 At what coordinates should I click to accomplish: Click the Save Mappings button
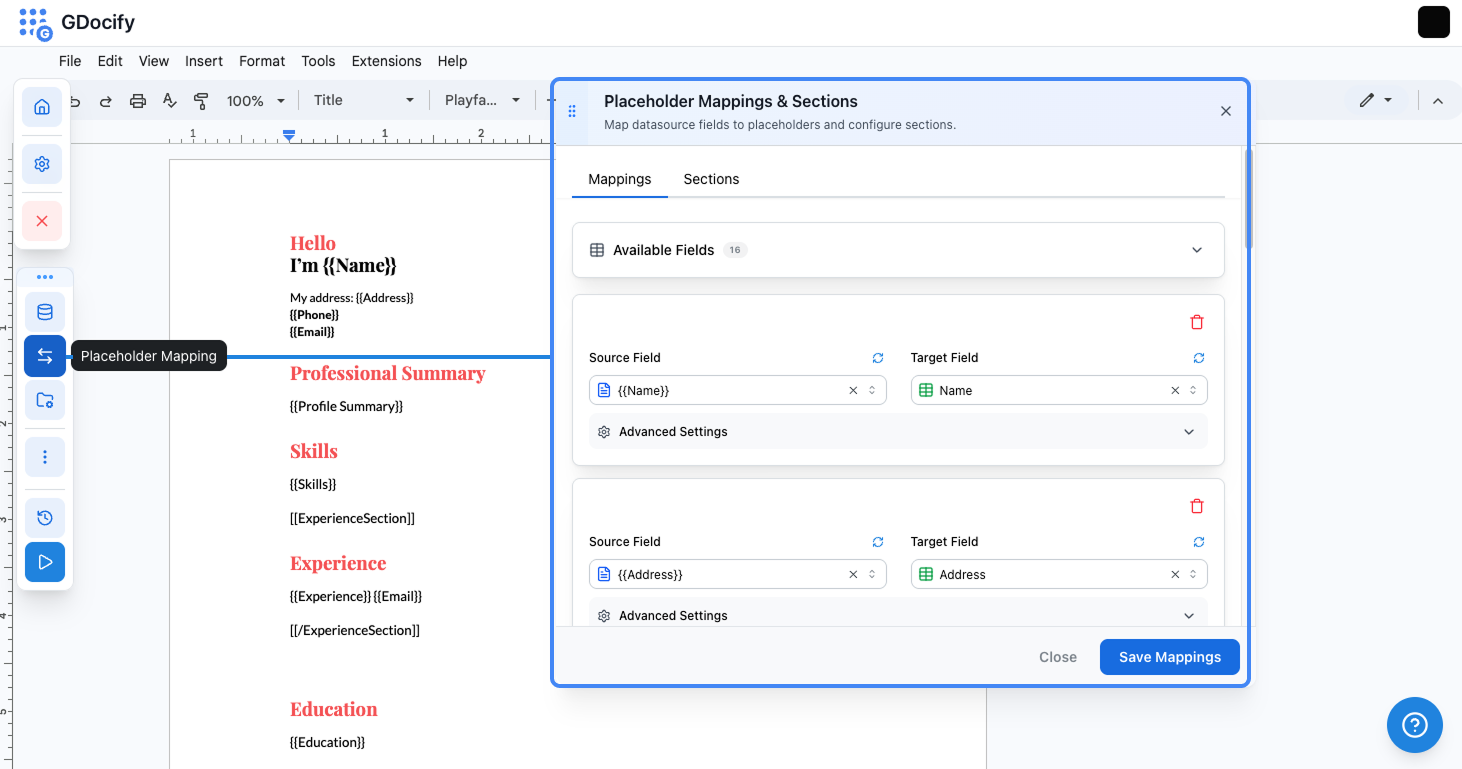(x=1169, y=657)
